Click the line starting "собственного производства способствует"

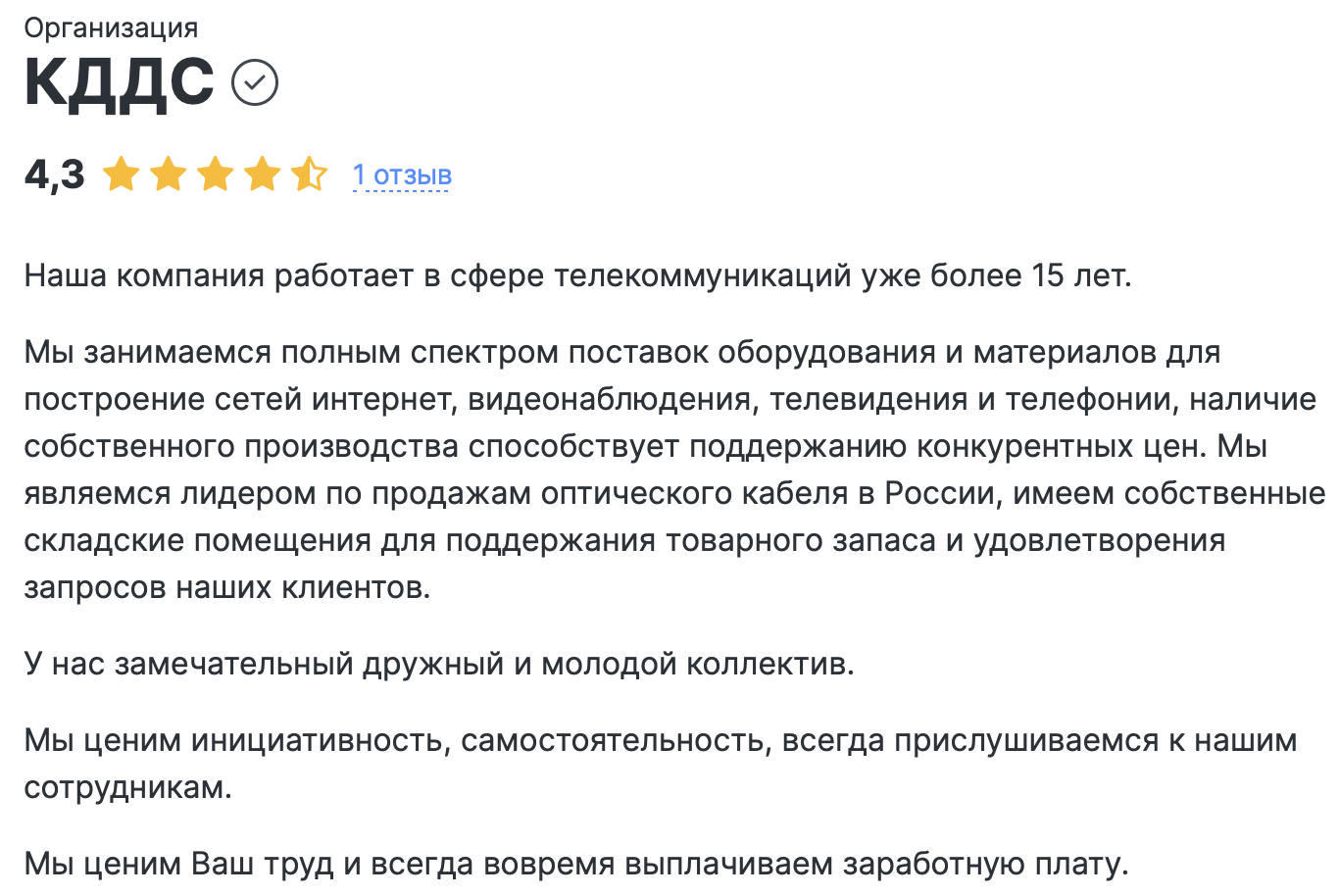(x=645, y=446)
